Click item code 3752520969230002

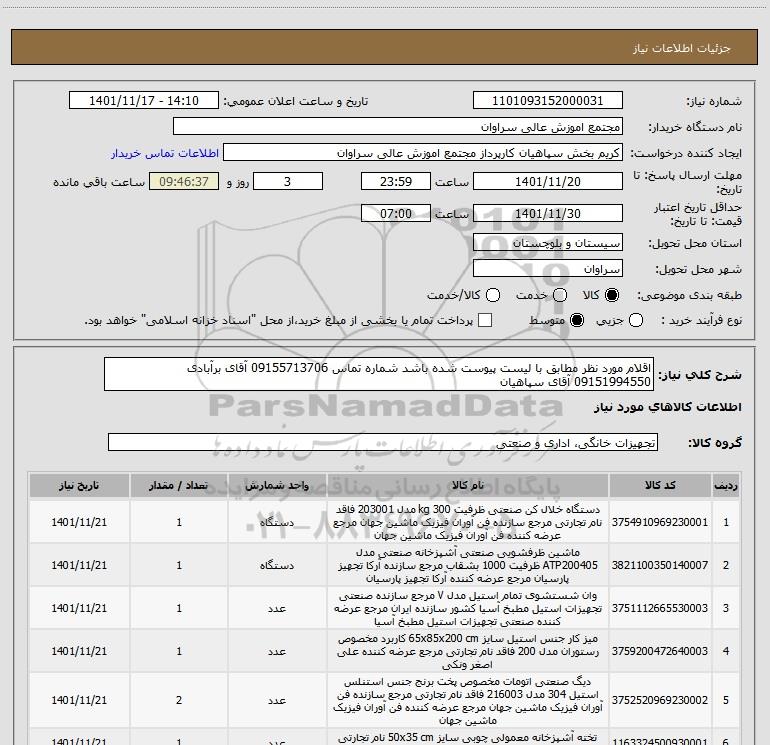(x=660, y=700)
